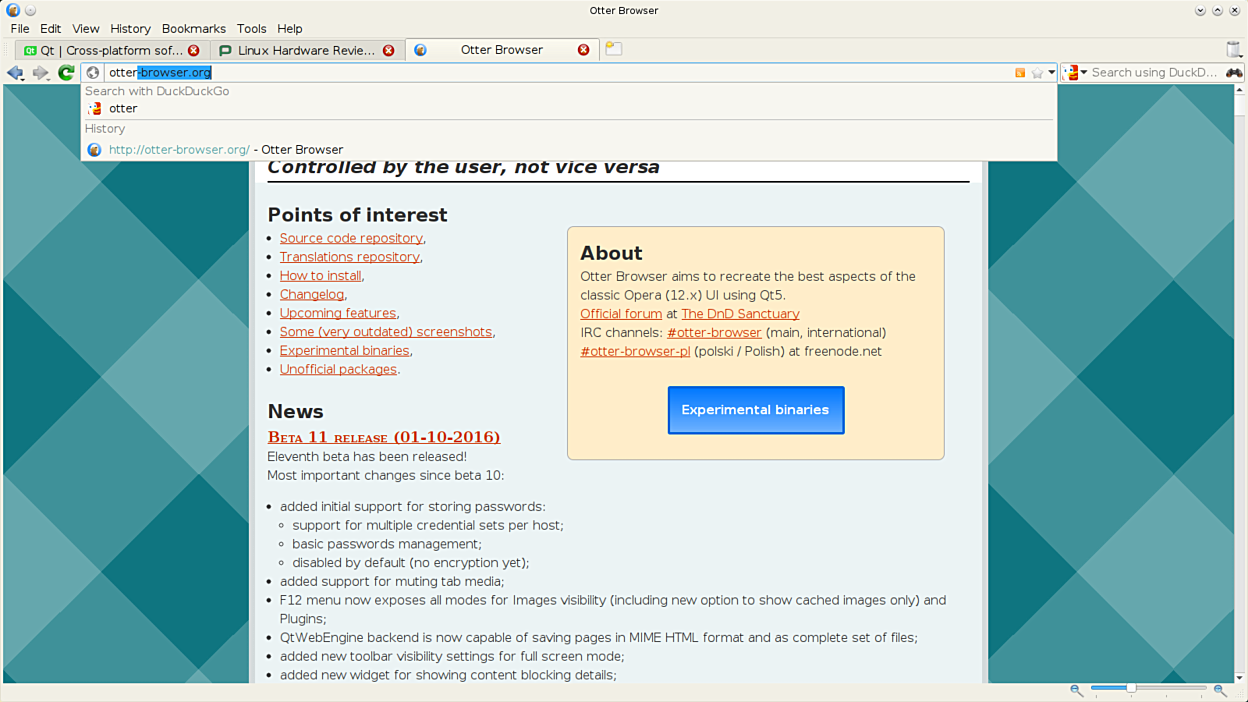The width and height of the screenshot is (1248, 702).
Task: Switch to the Linux Hardware Reviews tab
Action: 306,50
